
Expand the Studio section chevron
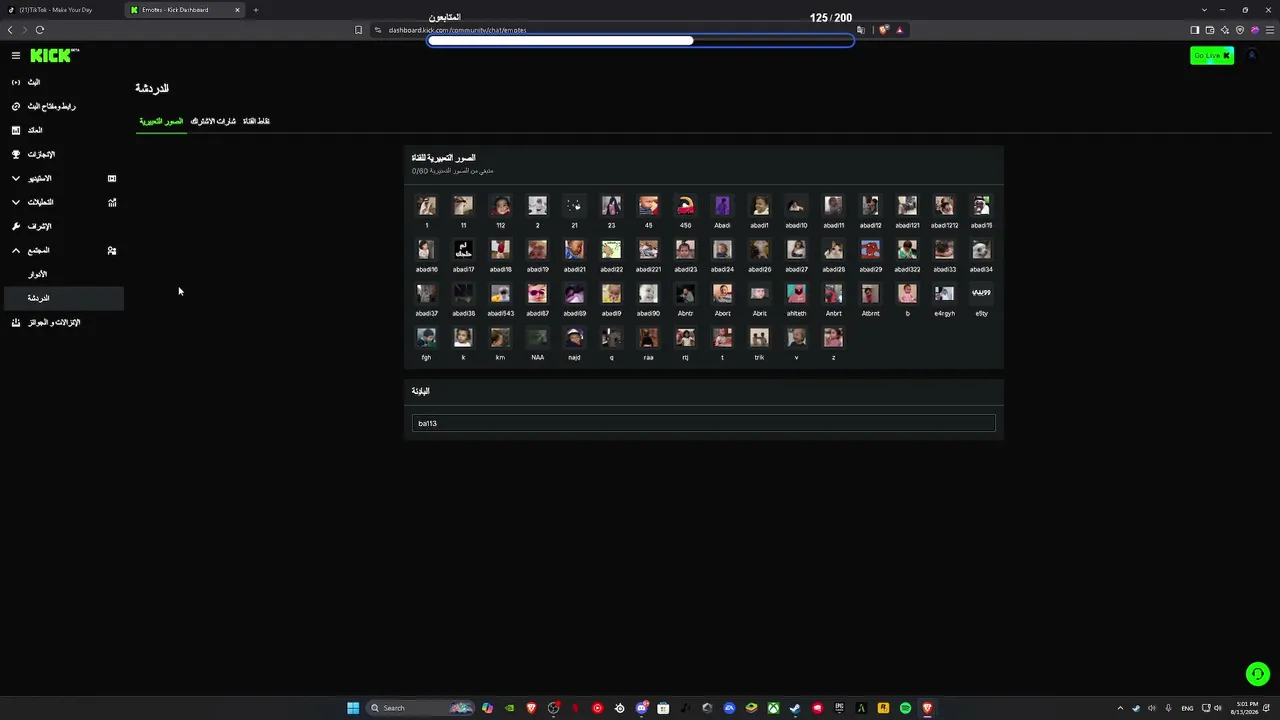pos(16,178)
